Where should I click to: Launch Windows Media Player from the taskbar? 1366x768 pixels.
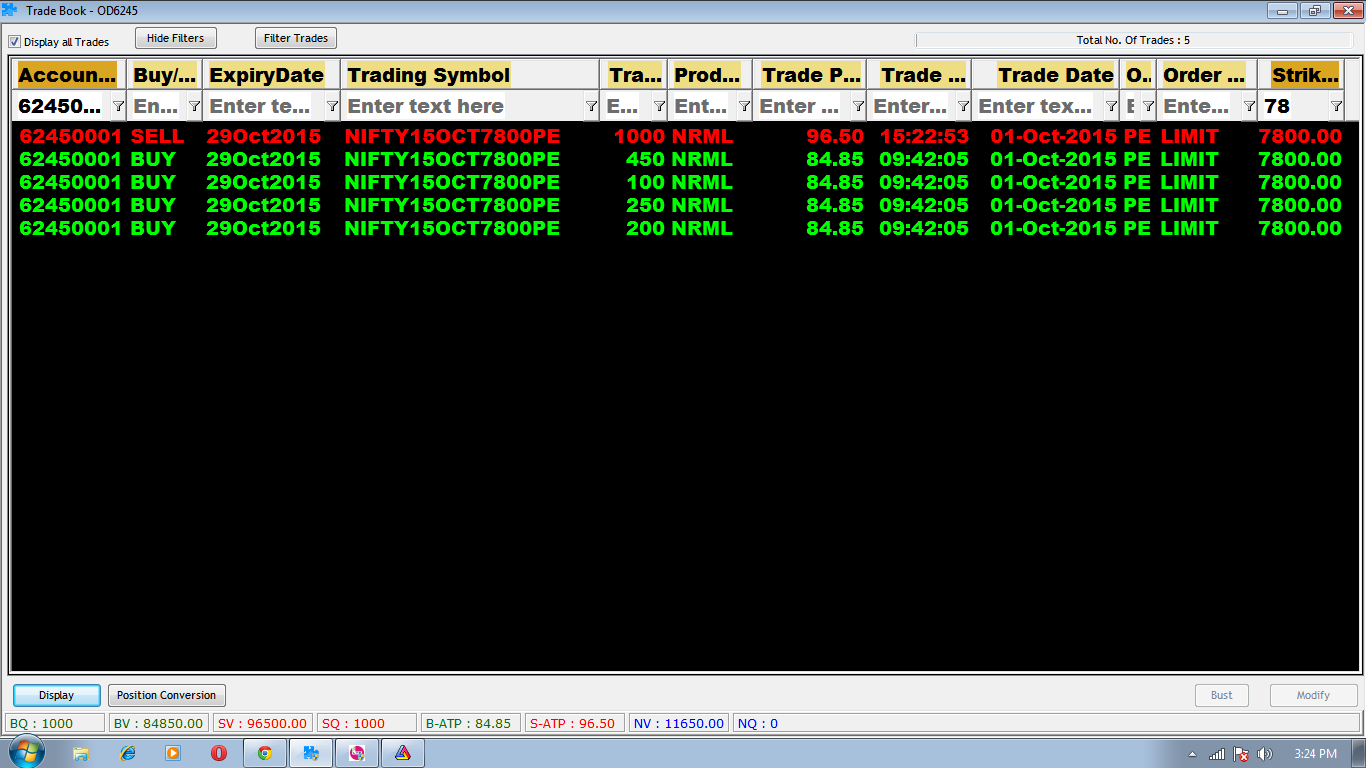(173, 753)
